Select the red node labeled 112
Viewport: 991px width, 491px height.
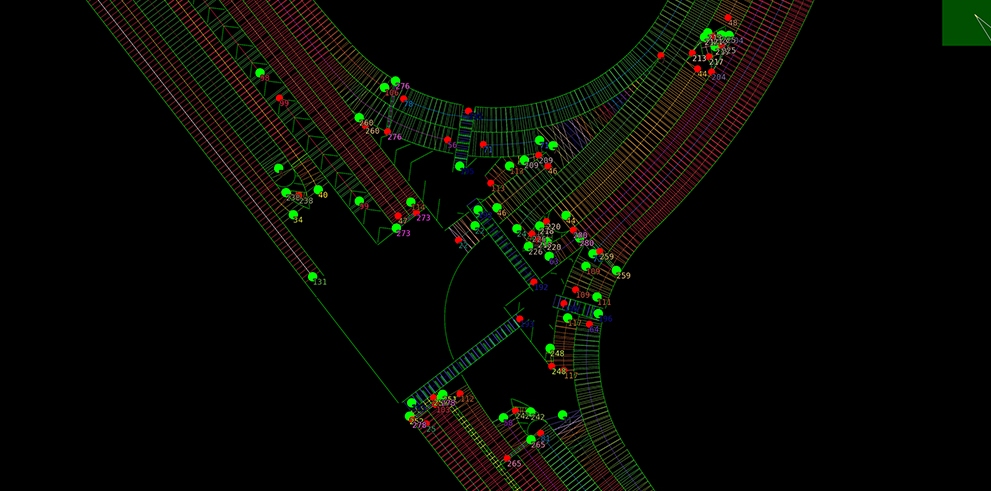460,394
